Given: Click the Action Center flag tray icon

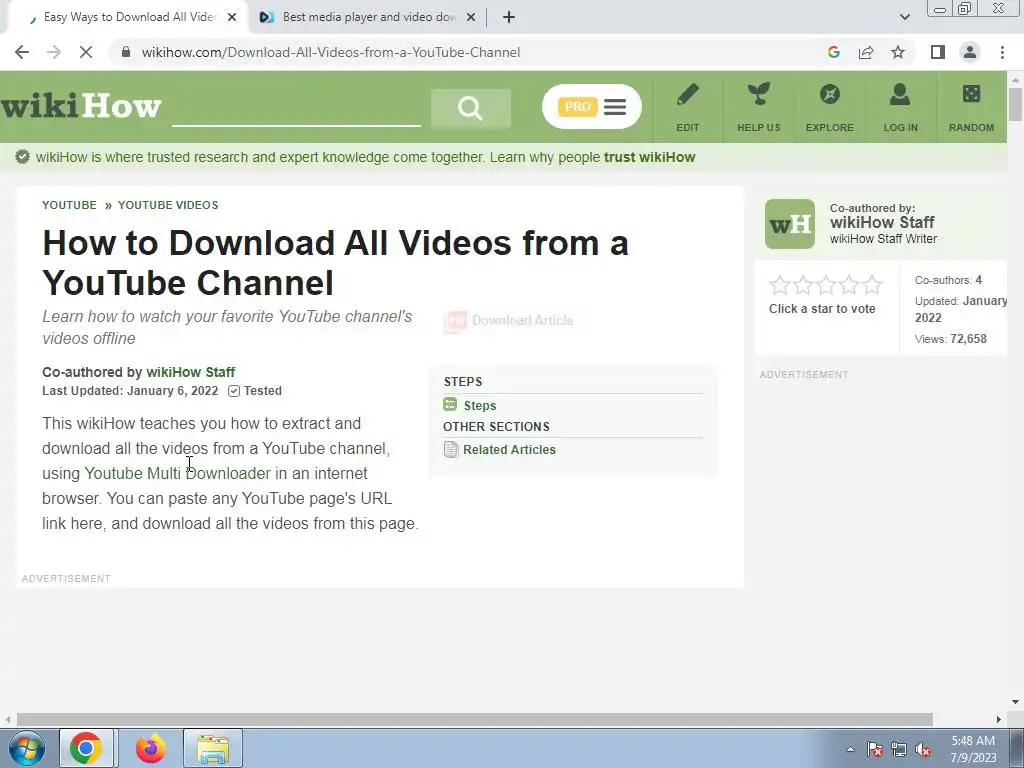Looking at the screenshot, I should coord(875,750).
